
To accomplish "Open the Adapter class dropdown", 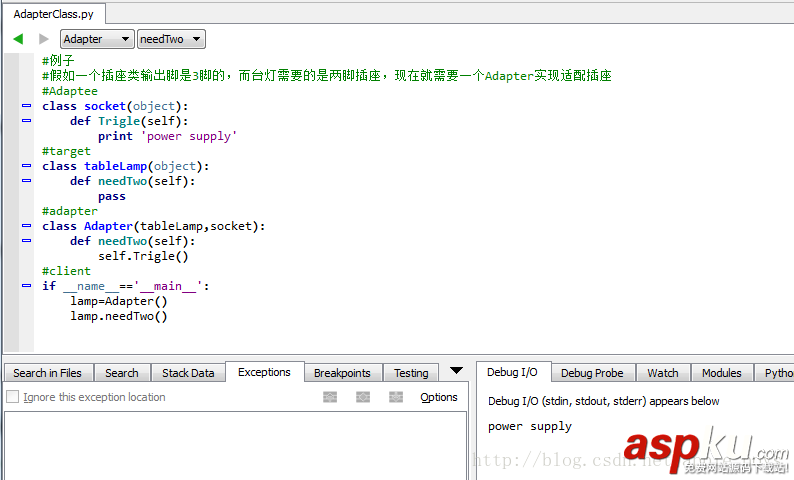I will 97,39.
